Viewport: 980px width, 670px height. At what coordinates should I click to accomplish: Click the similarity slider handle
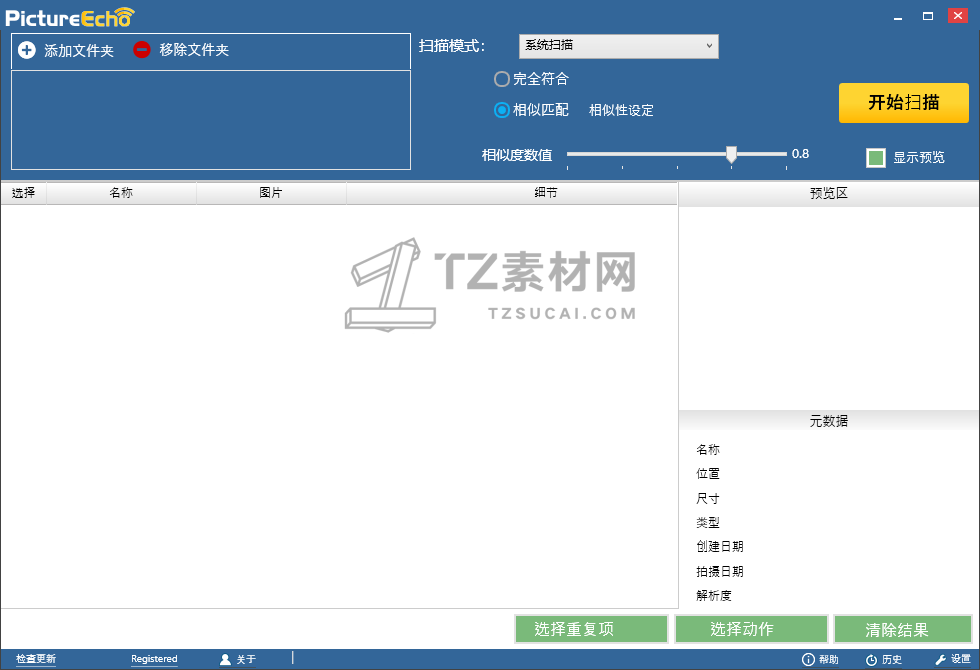[731, 154]
